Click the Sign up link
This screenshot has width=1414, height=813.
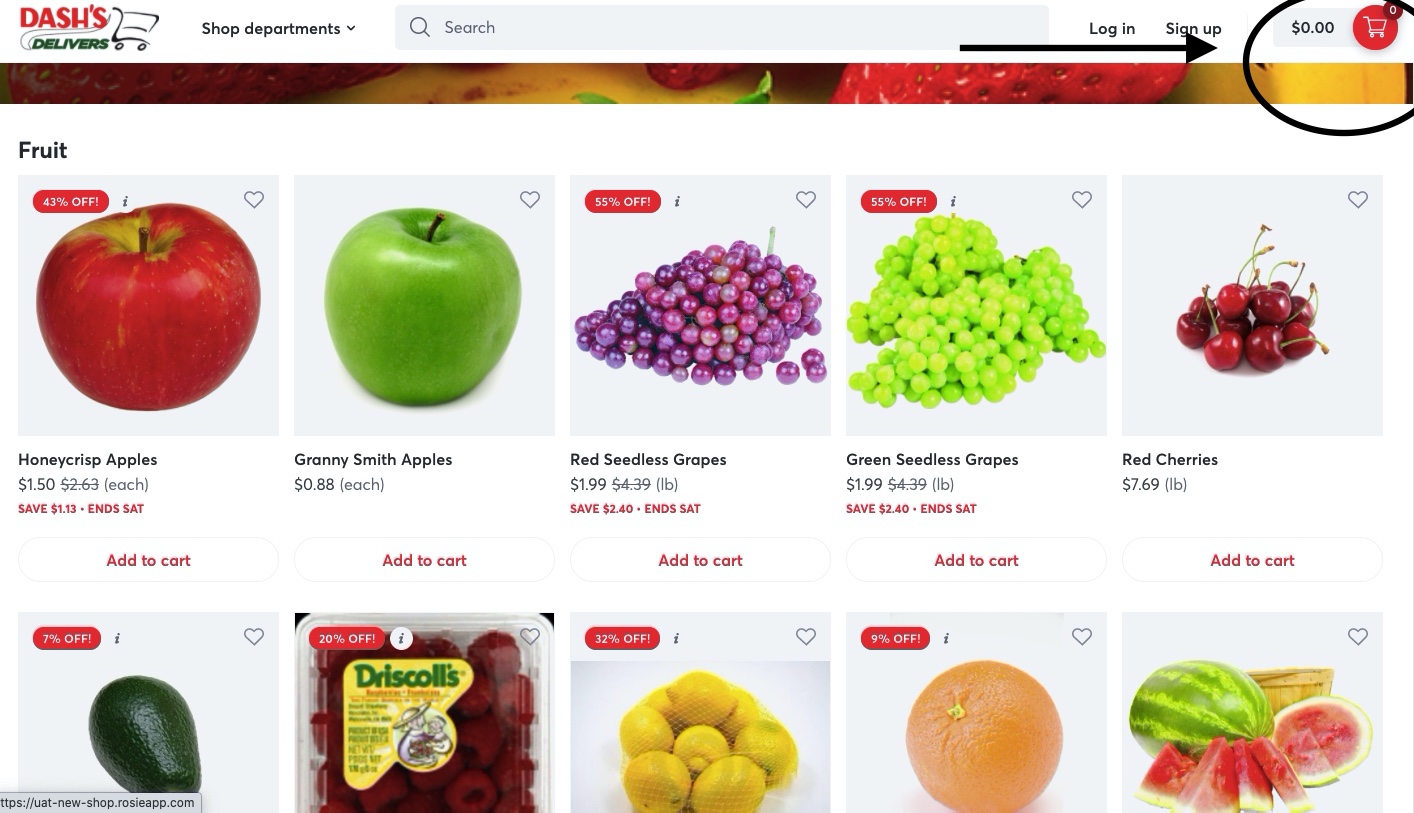(1193, 28)
